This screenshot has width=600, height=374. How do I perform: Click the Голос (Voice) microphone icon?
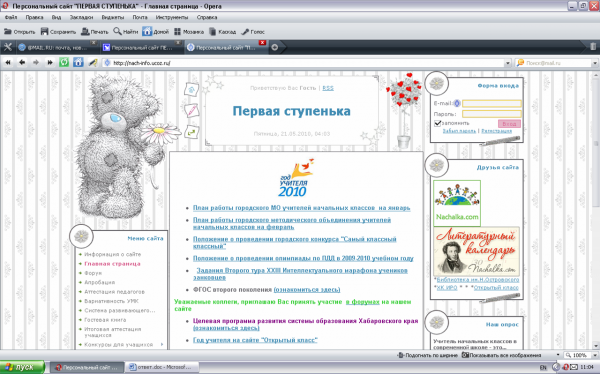click(x=245, y=31)
